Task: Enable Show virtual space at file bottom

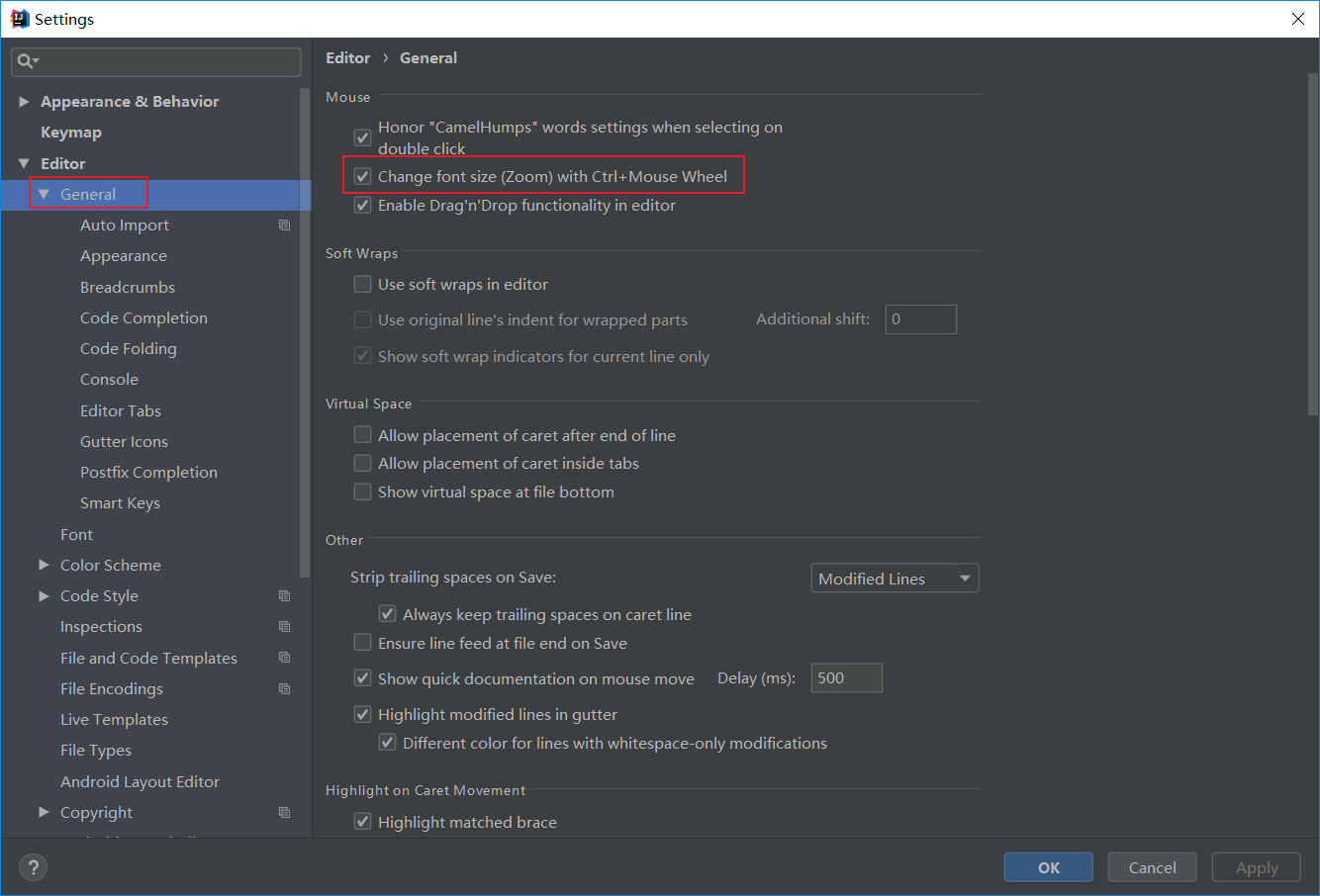Action: 363,493
